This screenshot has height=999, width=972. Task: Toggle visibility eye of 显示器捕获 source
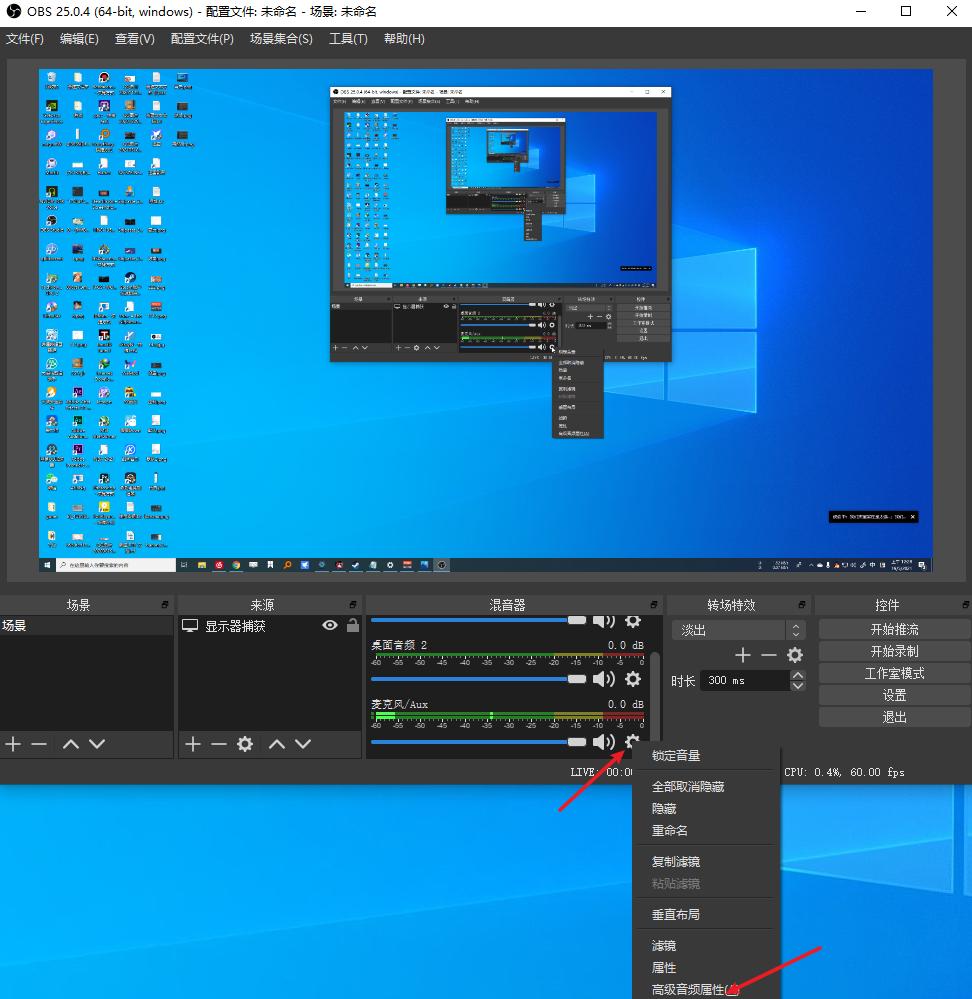pyautogui.click(x=330, y=626)
